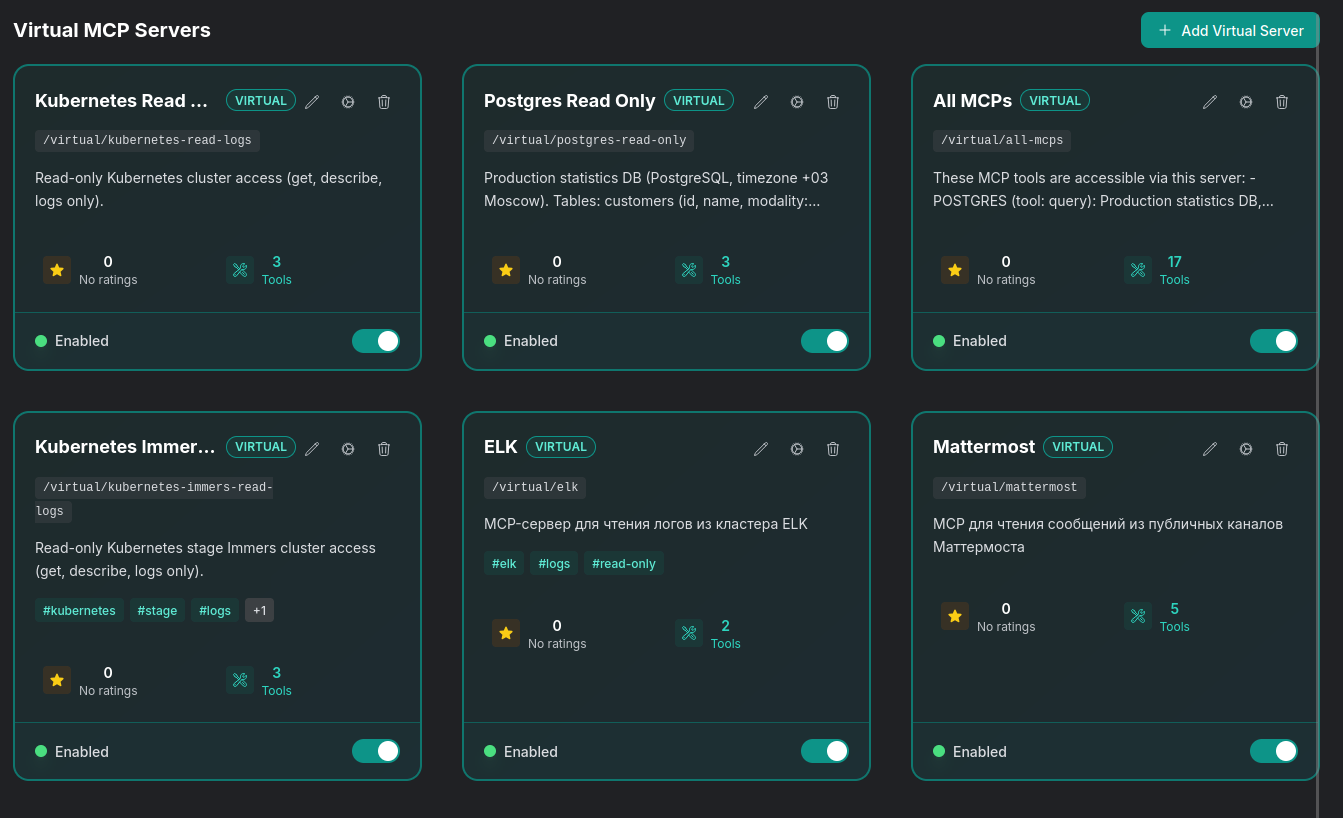The height and width of the screenshot is (818, 1343).
Task: Edit the Kubernetes Read server with pencil icon
Action: coord(312,102)
